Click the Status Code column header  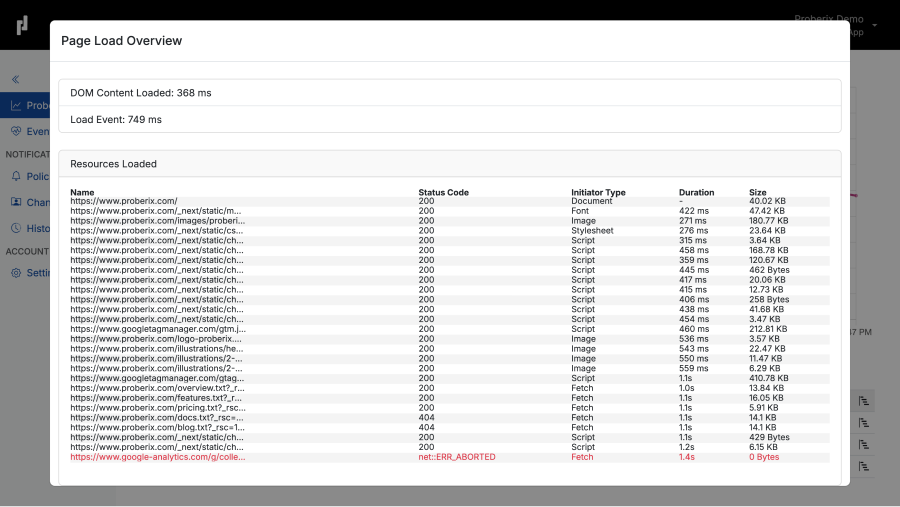[443, 192]
